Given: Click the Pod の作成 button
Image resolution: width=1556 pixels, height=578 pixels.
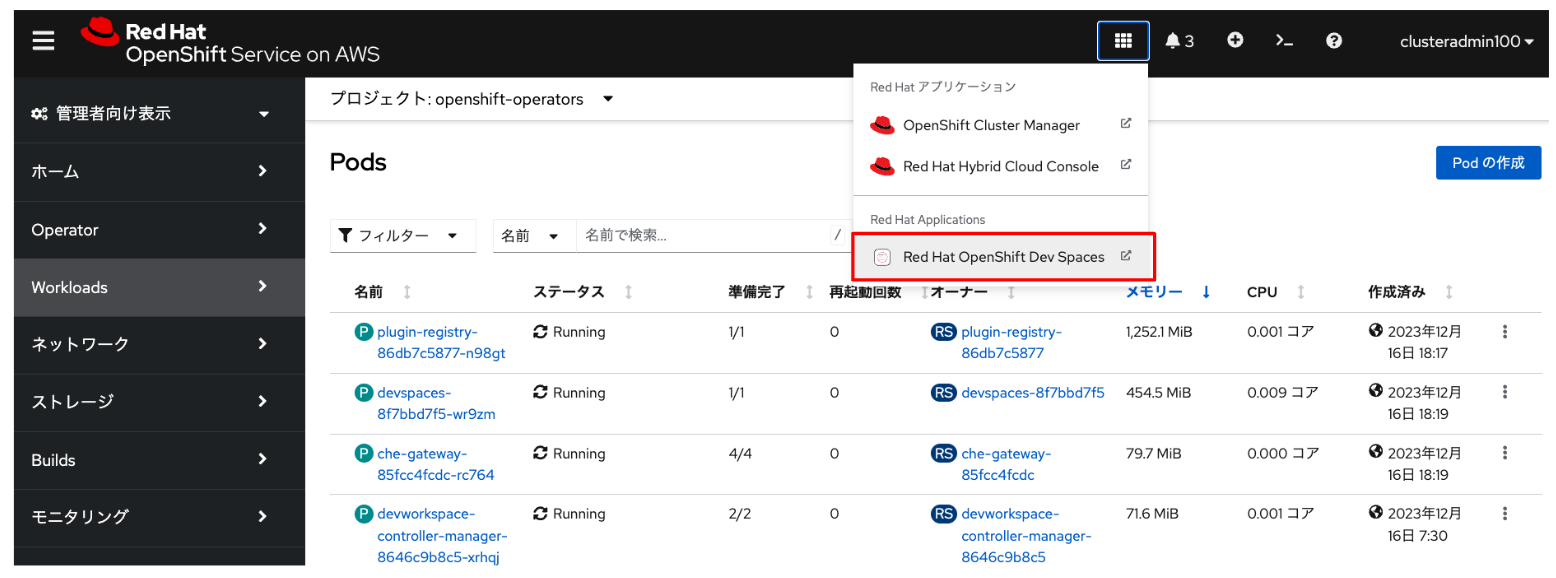Looking at the screenshot, I should 1488,163.
